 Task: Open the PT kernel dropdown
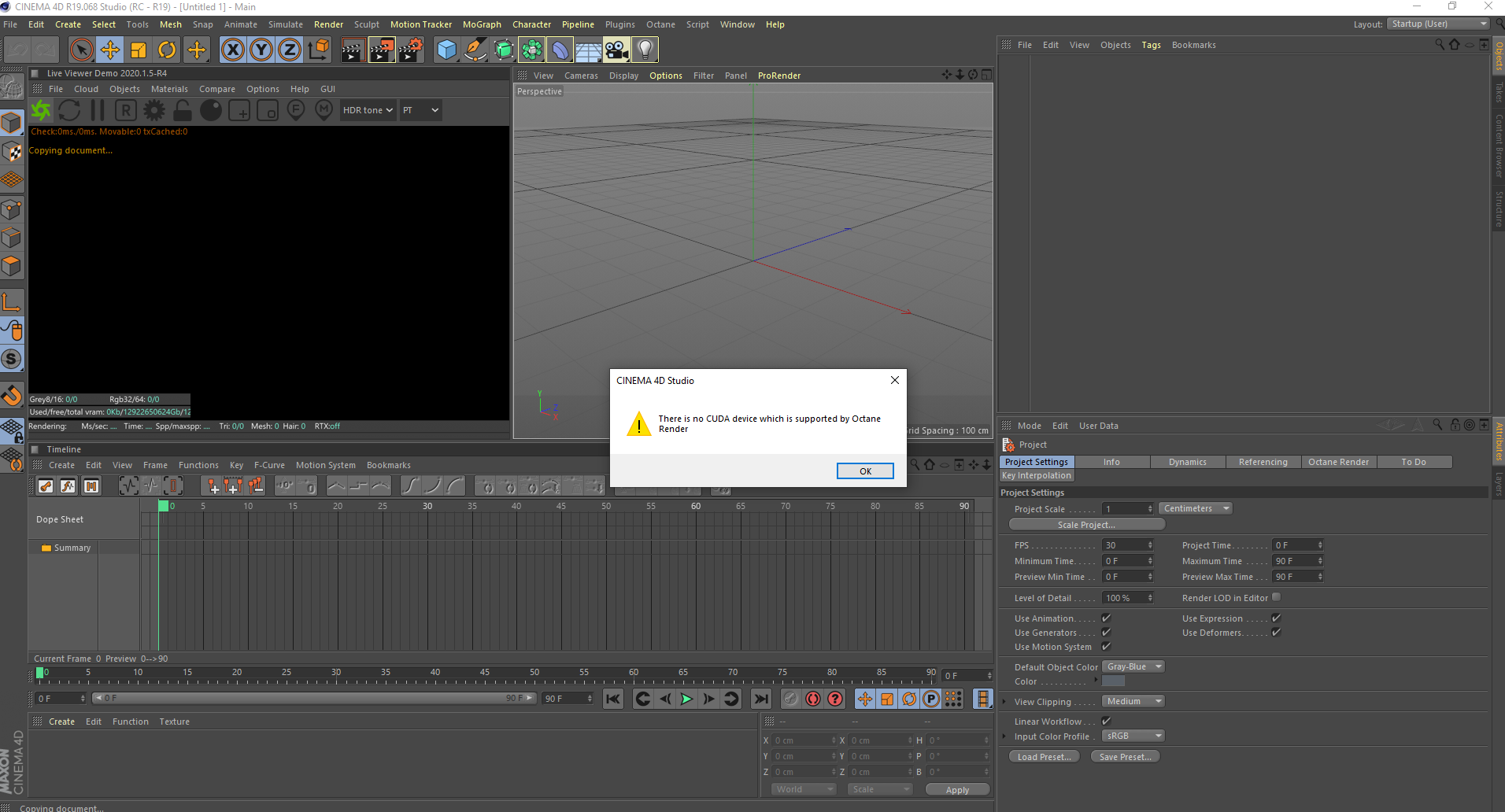tap(420, 111)
